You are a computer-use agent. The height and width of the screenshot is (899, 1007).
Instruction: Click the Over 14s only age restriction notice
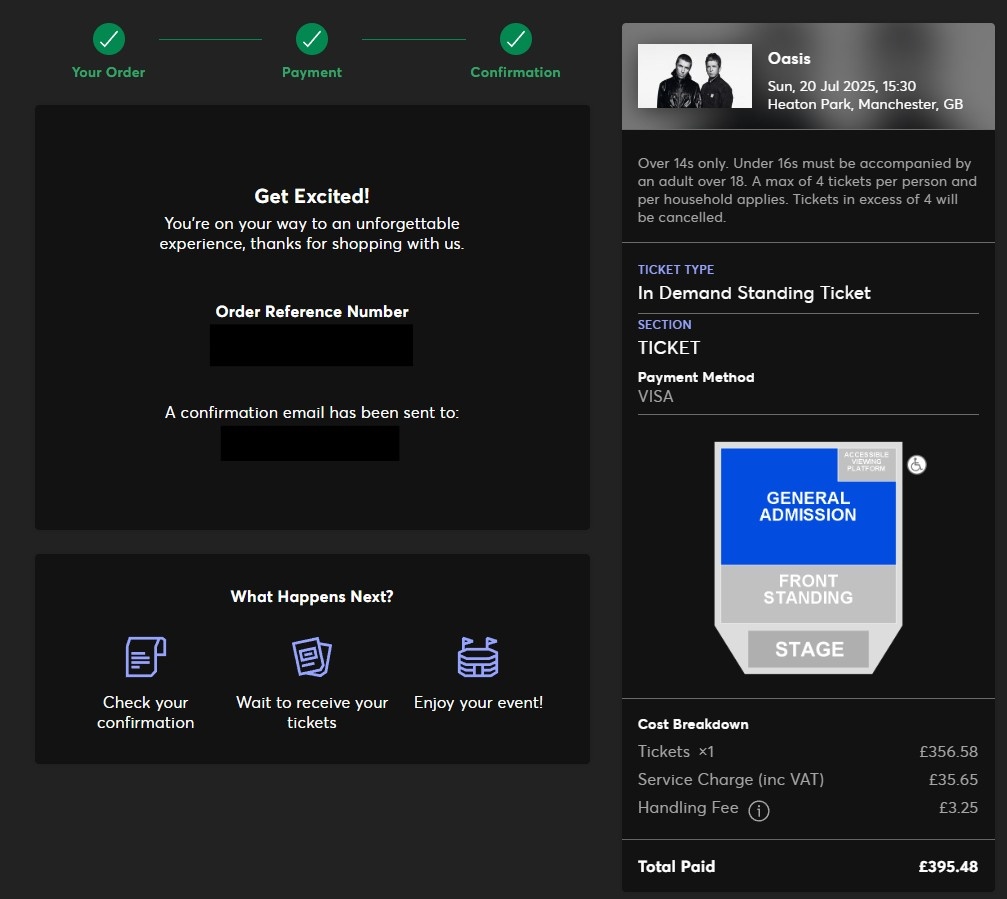point(807,190)
